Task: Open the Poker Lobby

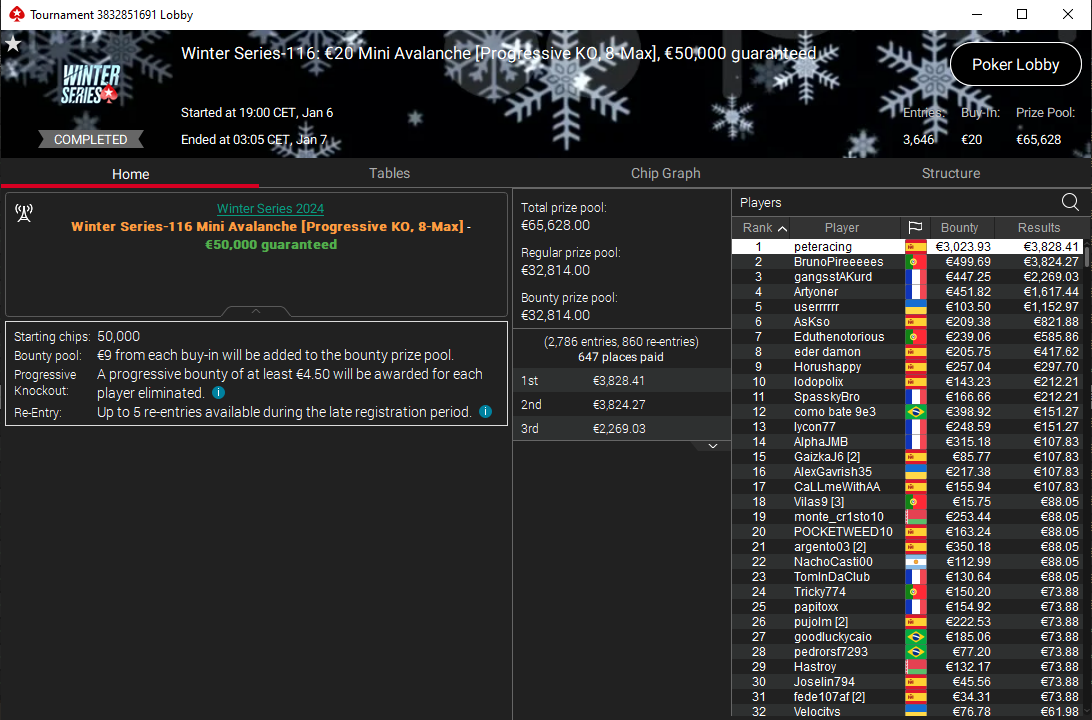Action: click(x=1015, y=64)
